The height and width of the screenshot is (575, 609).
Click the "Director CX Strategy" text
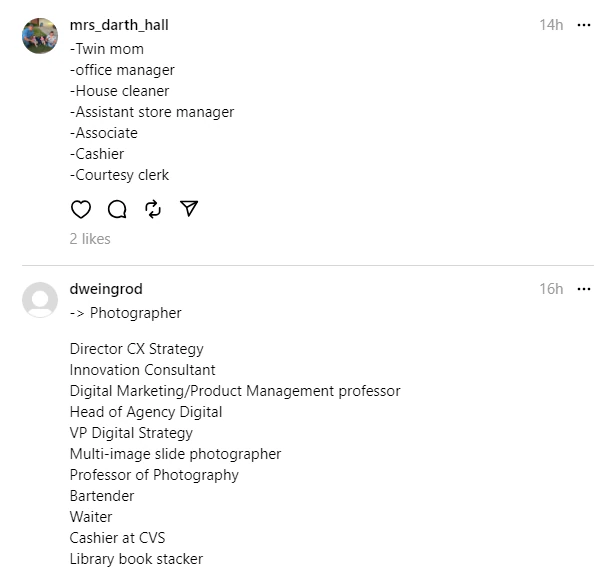(136, 349)
